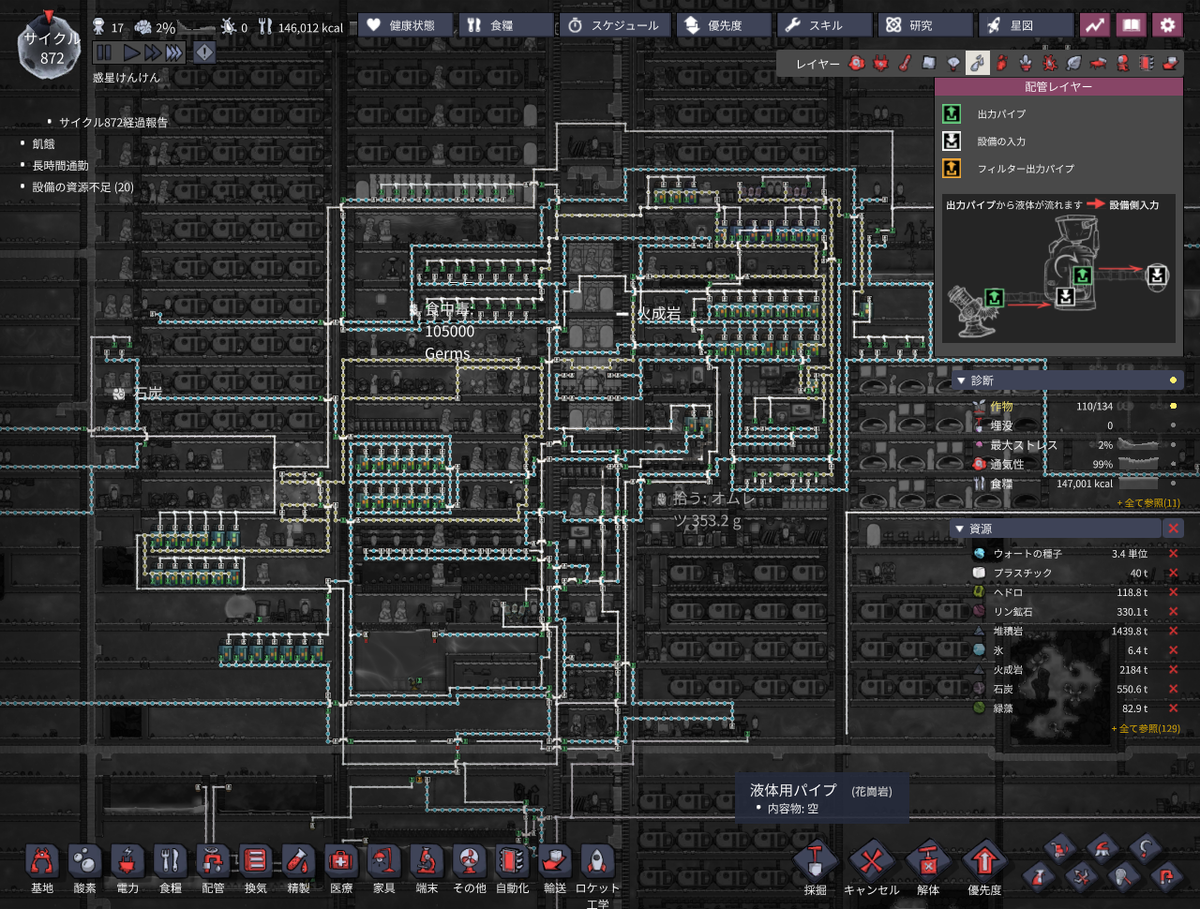
Task: Open the スキル skills tab
Action: [x=825, y=25]
